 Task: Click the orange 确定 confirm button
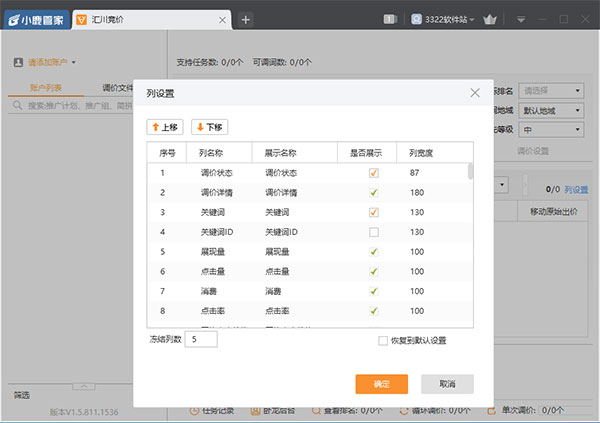(x=381, y=384)
